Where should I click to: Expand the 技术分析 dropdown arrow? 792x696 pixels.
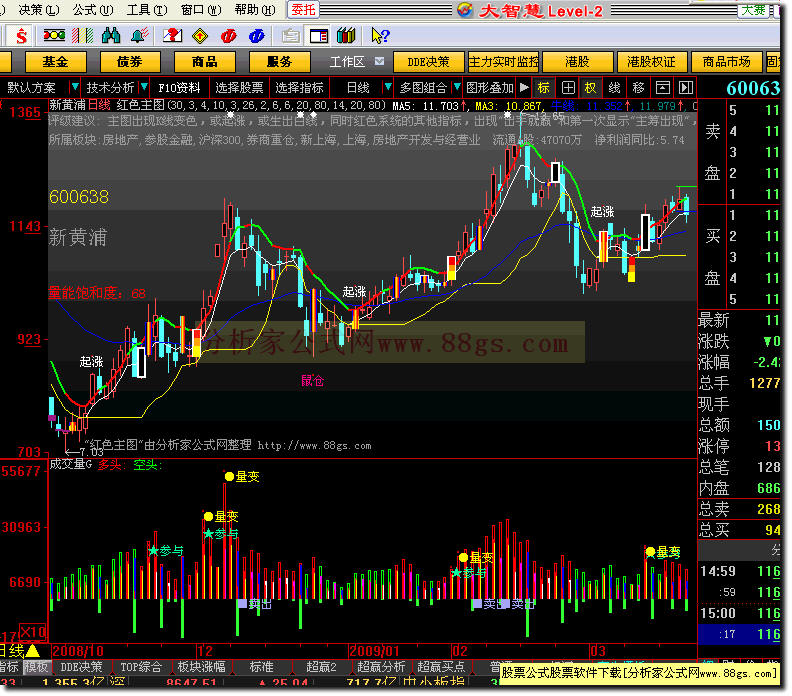(144, 87)
